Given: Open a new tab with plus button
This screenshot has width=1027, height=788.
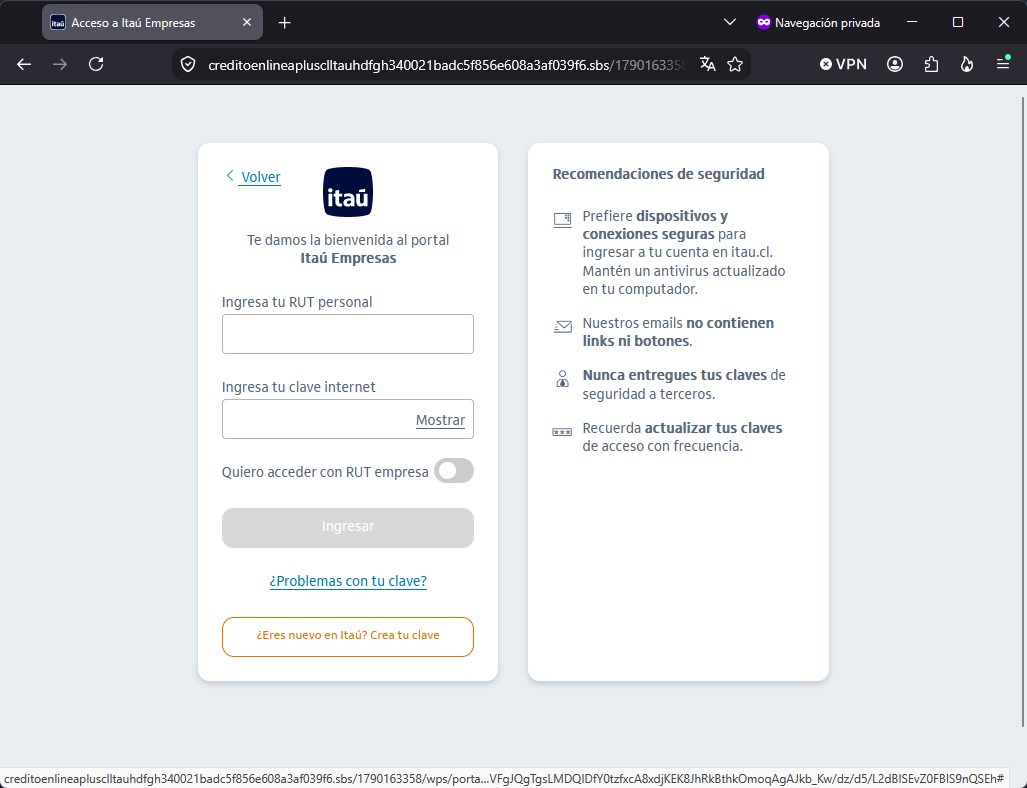Looking at the screenshot, I should pos(284,23).
